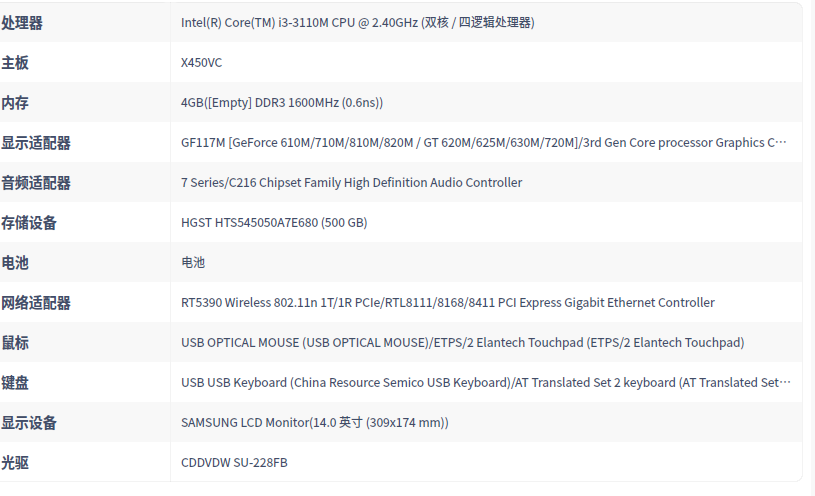Click the 音频适配器 label

click(36, 183)
